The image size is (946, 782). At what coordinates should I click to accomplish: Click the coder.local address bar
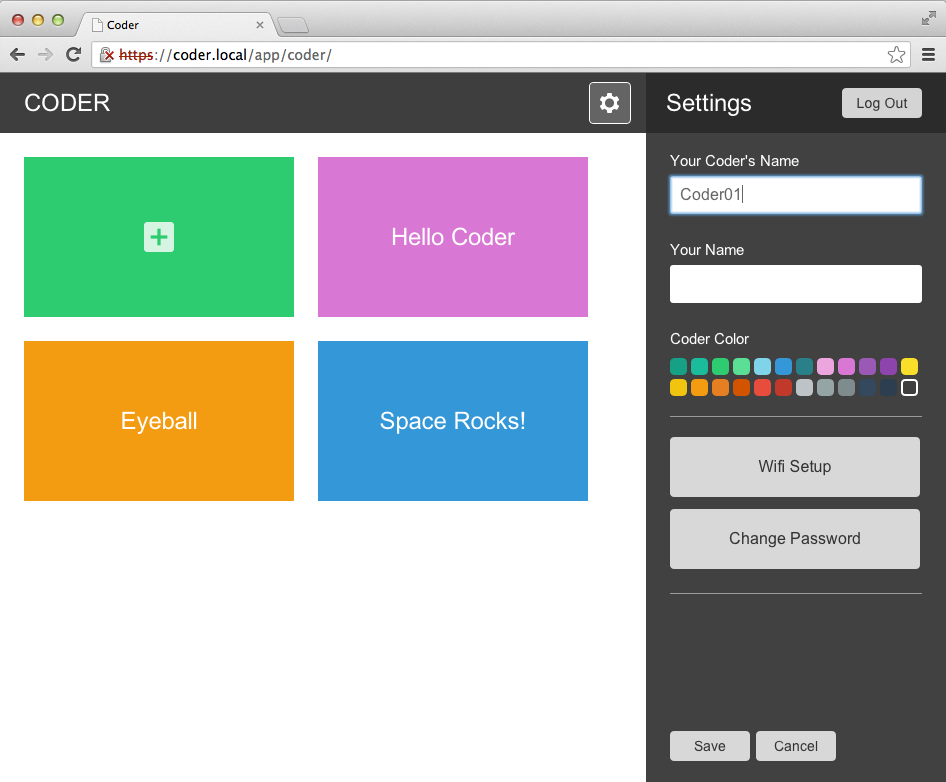pos(501,55)
